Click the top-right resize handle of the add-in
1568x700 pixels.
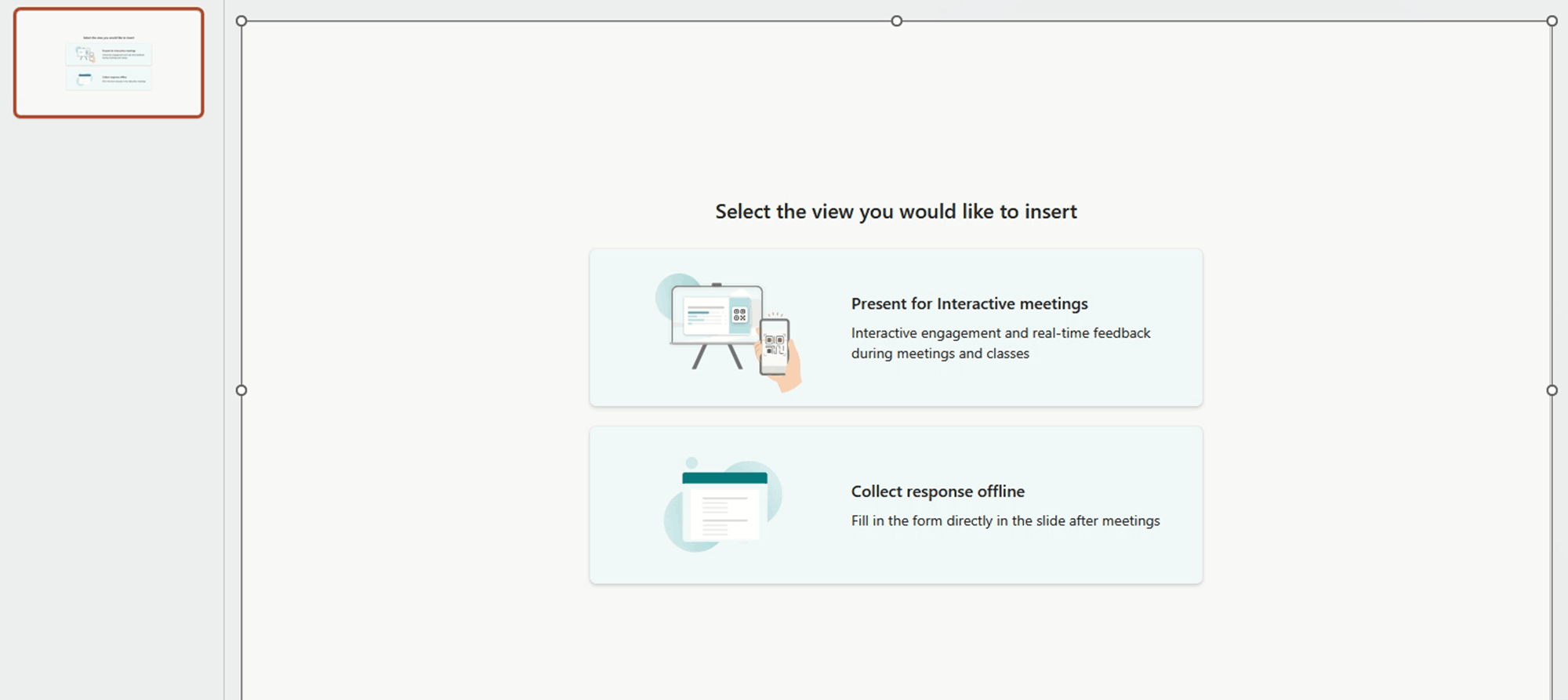pos(1552,21)
